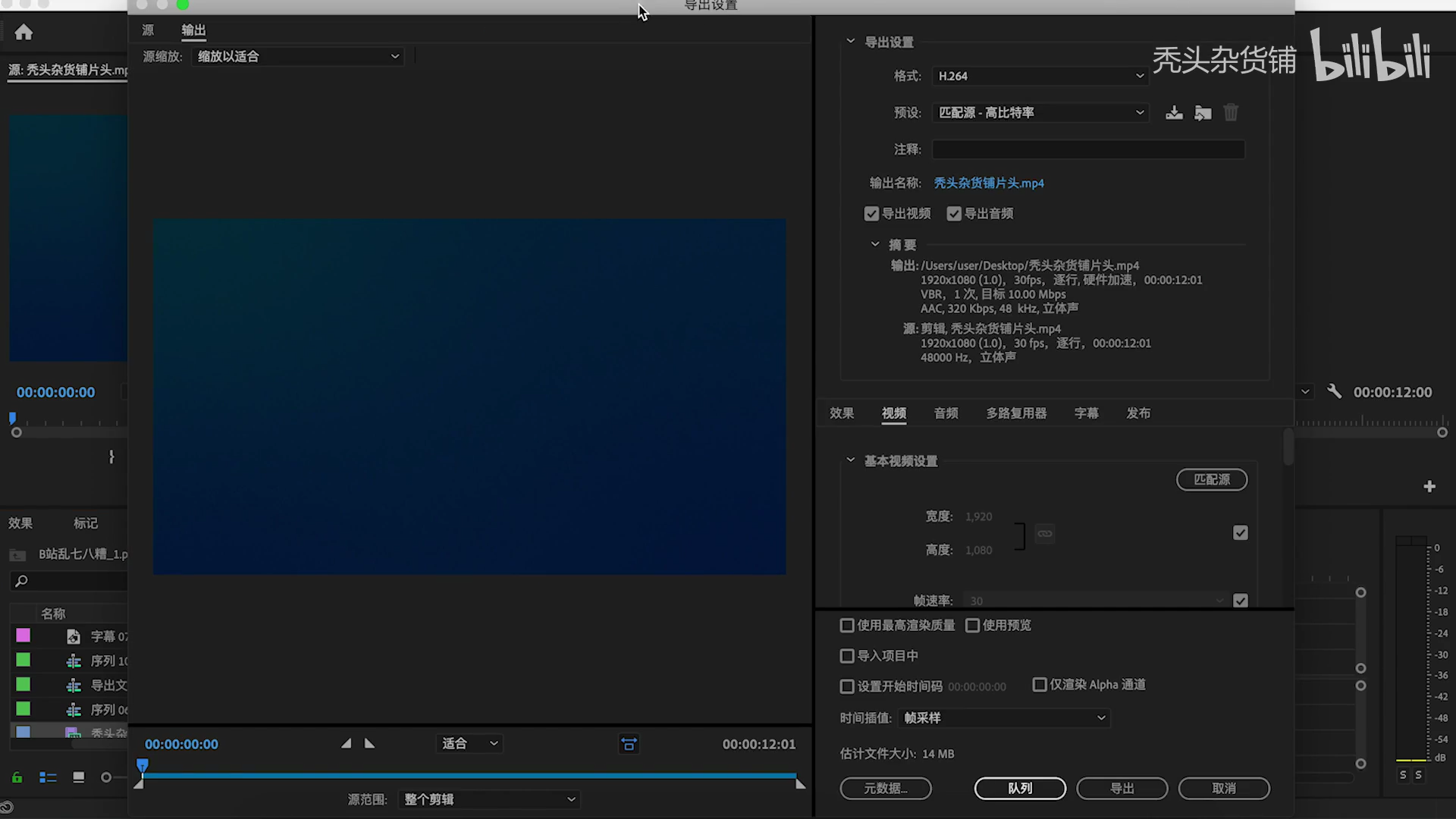Viewport: 1456px width, 819px height.
Task: Switch project panel to list view
Action: pos(48,777)
